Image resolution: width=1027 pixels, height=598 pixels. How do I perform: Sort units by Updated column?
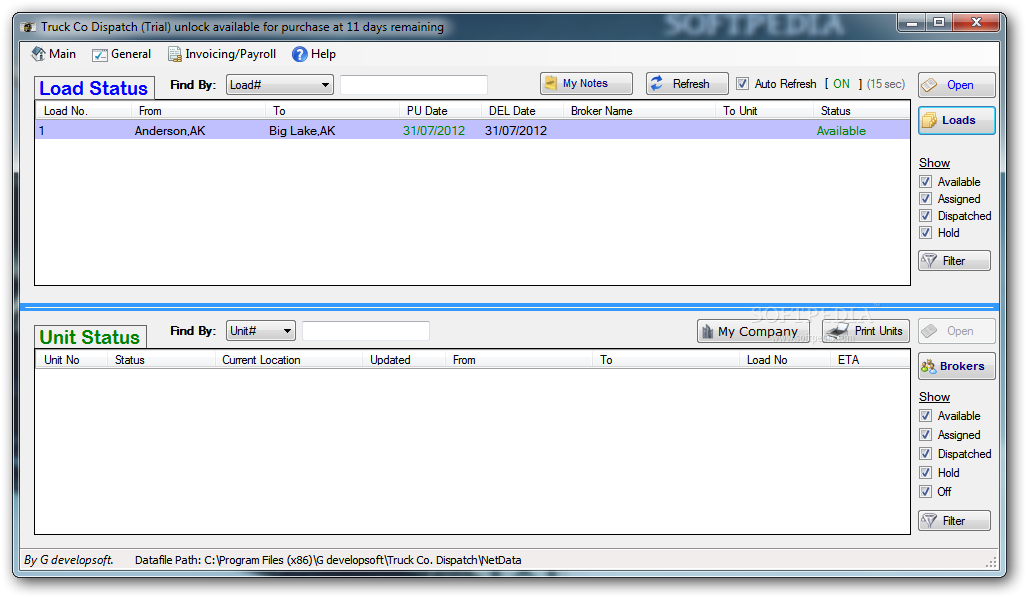403,360
